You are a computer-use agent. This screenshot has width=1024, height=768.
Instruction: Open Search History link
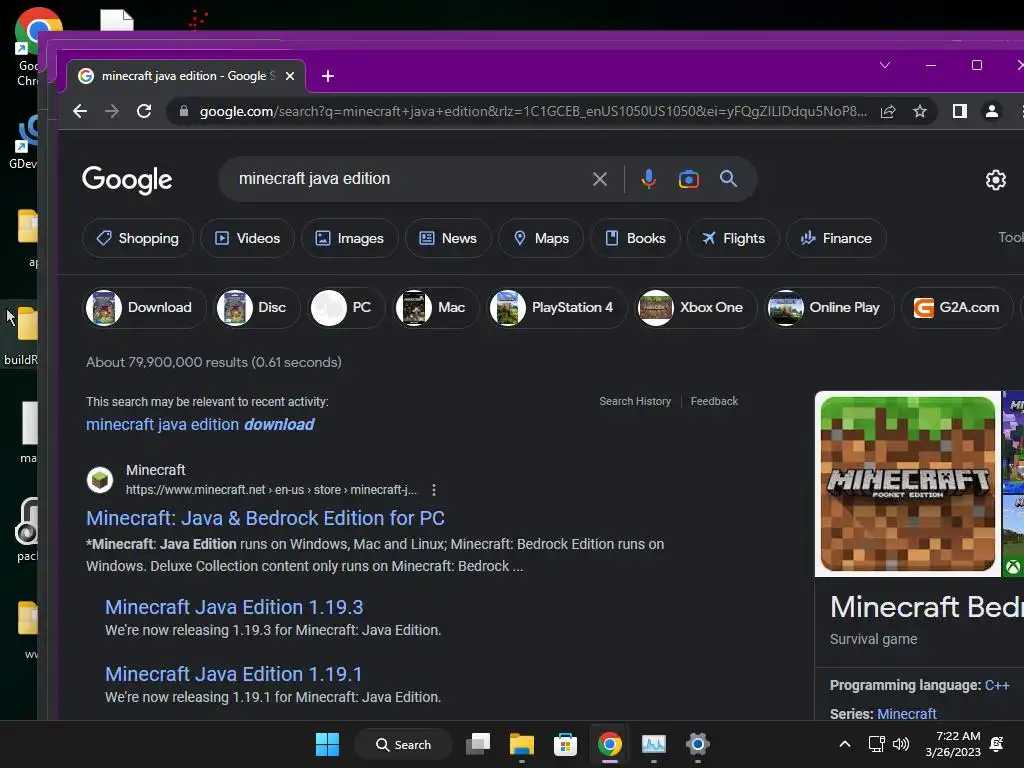(635, 401)
